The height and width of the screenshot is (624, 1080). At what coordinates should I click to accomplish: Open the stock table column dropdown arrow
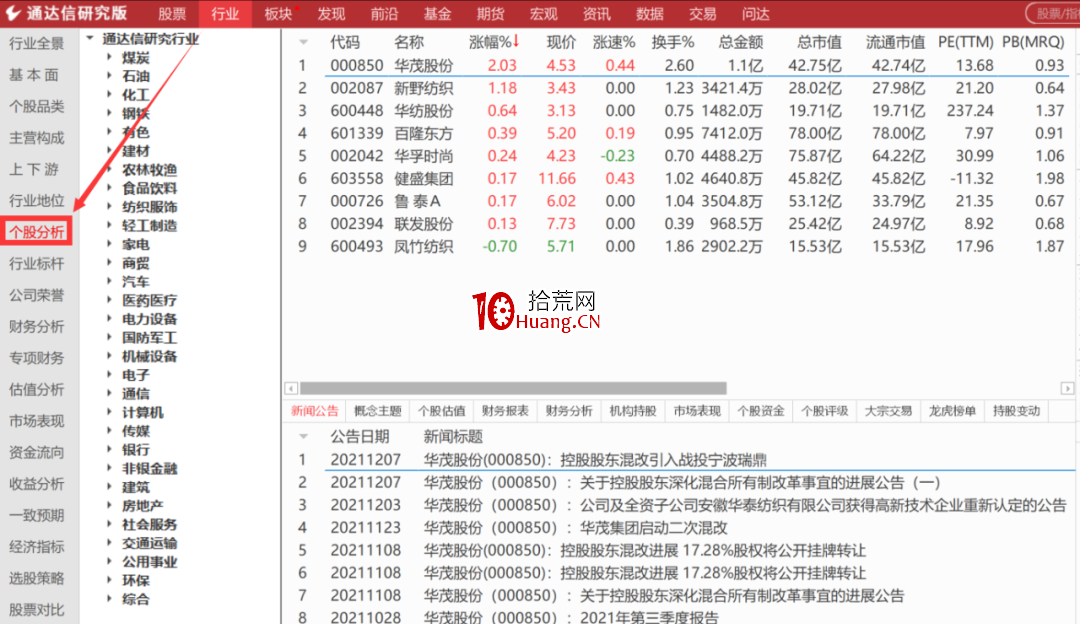[x=303, y=42]
